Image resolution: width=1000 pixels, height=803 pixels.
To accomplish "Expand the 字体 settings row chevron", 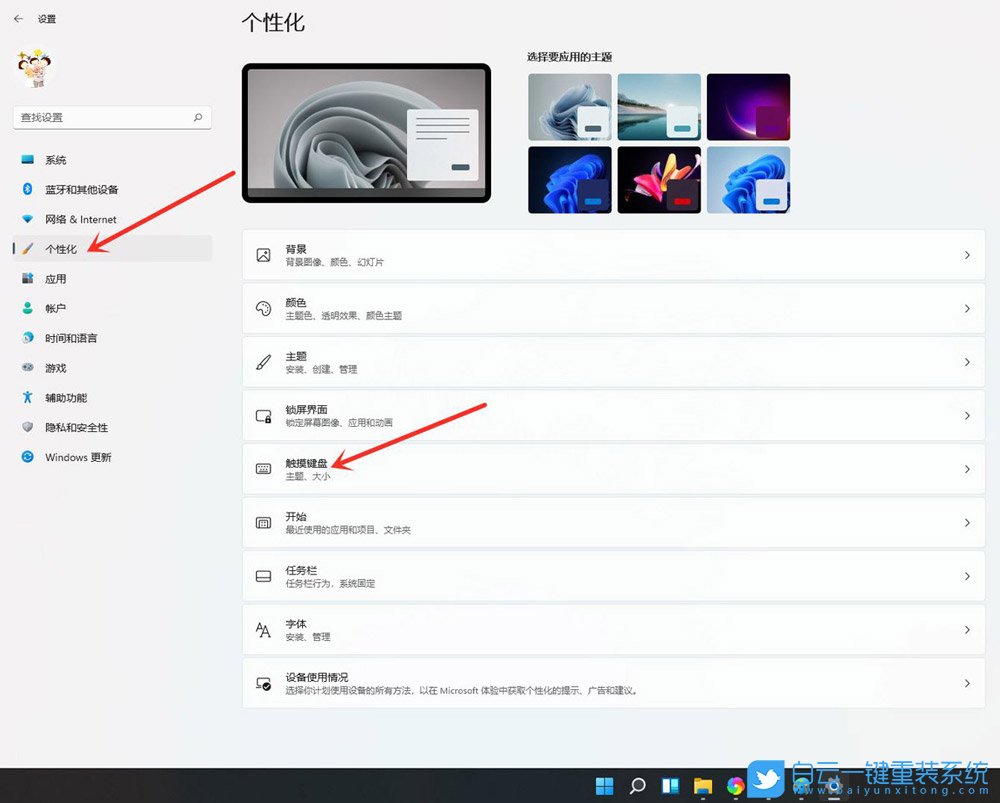I will pos(968,629).
